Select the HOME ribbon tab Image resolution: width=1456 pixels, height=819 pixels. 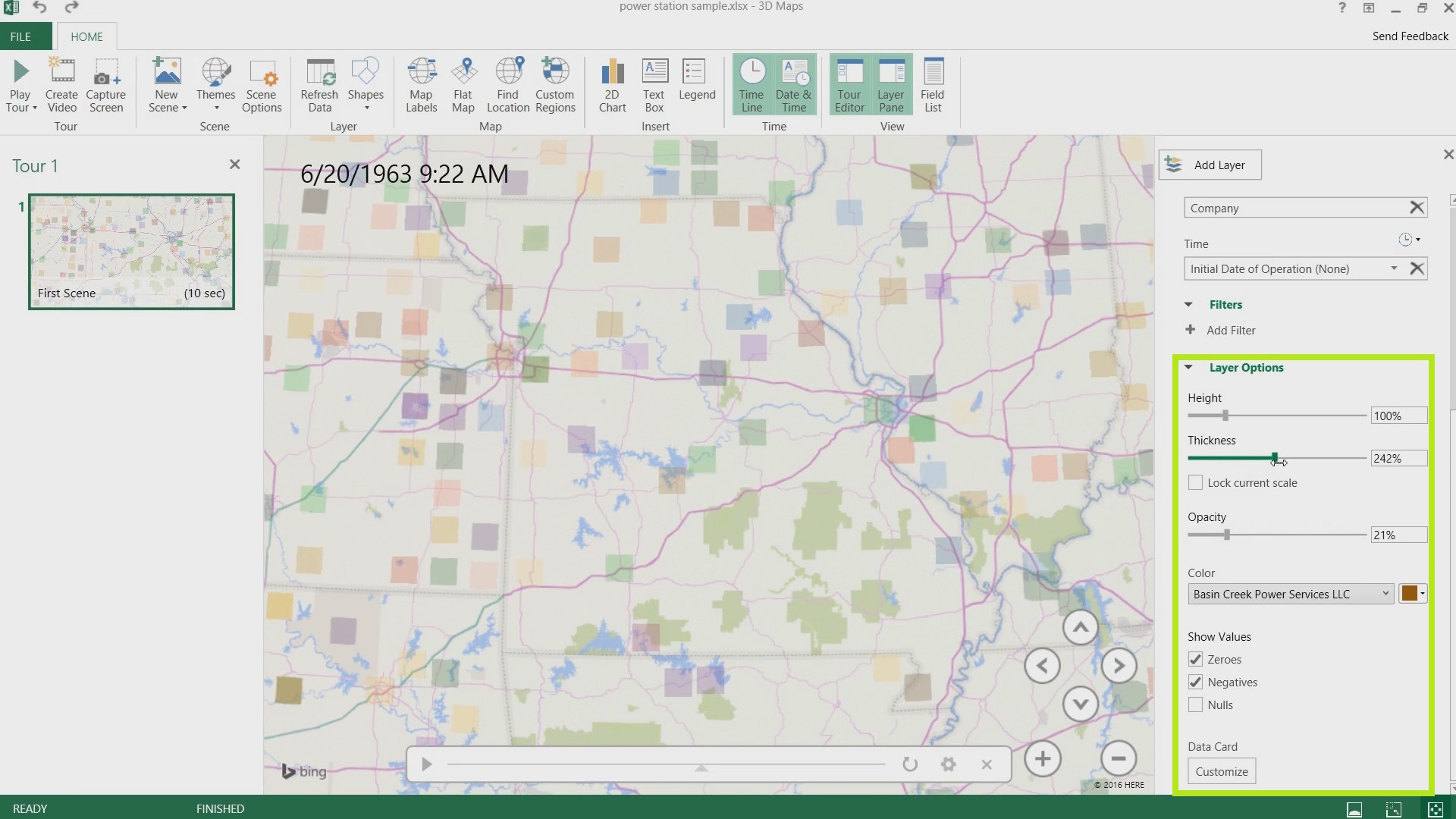point(86,36)
